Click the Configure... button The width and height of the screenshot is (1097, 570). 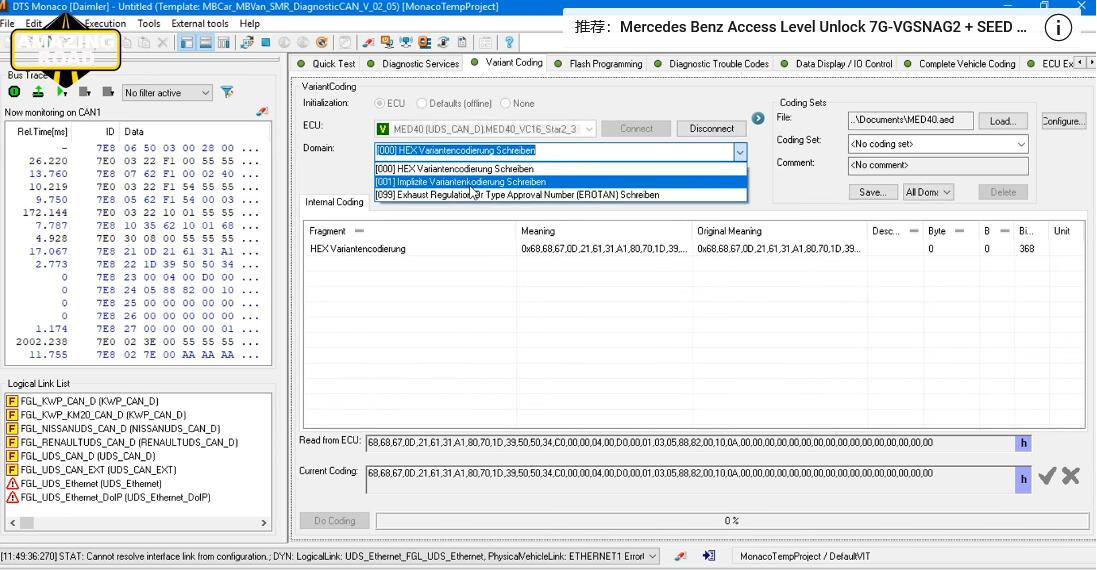tap(1063, 121)
